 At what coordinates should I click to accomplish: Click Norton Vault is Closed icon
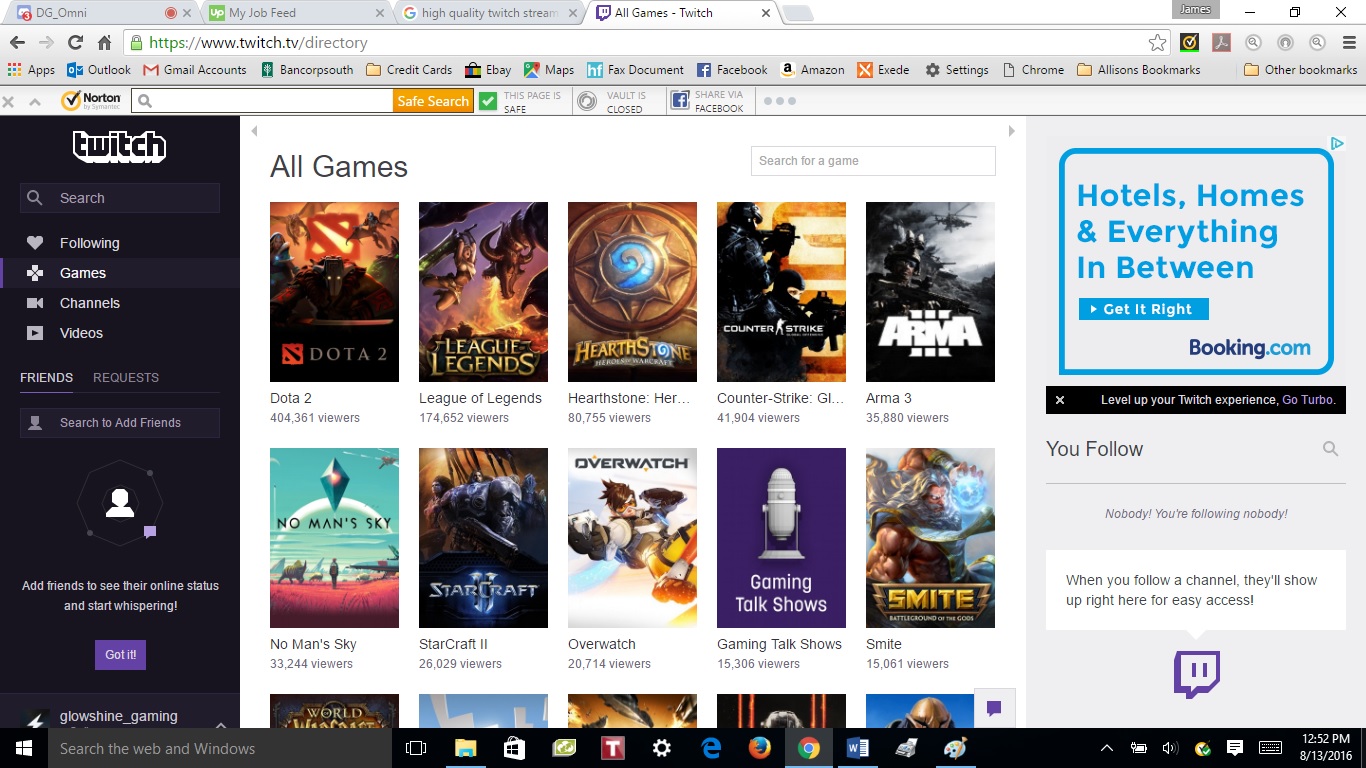(x=587, y=101)
